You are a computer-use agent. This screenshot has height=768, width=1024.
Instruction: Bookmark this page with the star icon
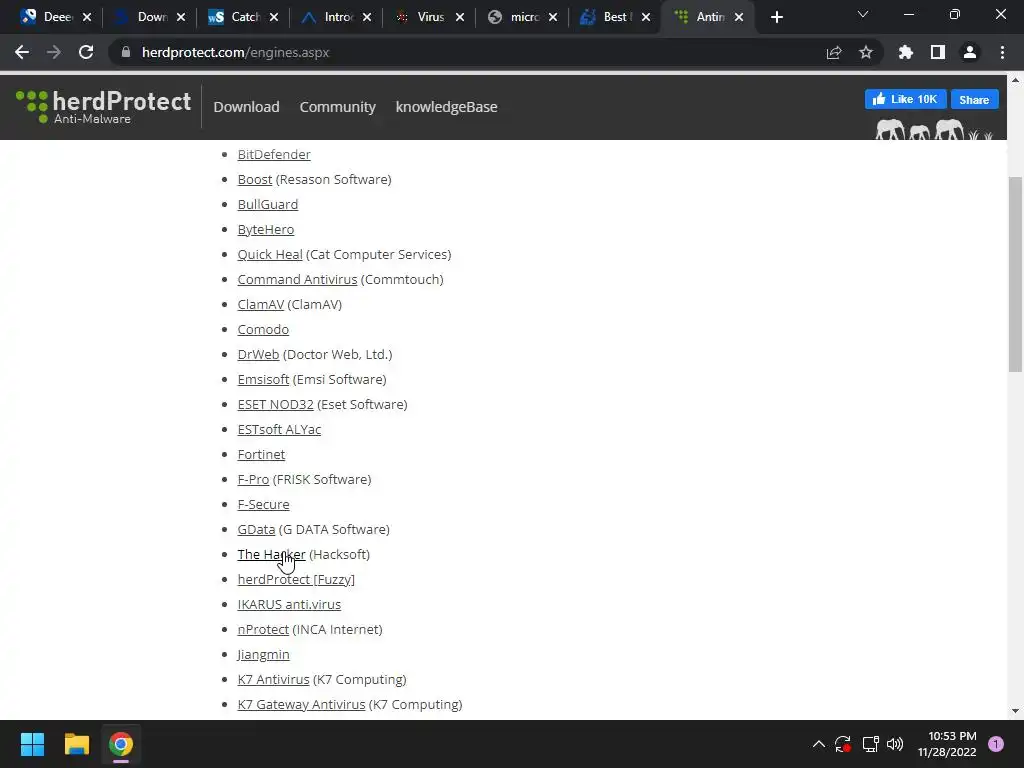866,52
